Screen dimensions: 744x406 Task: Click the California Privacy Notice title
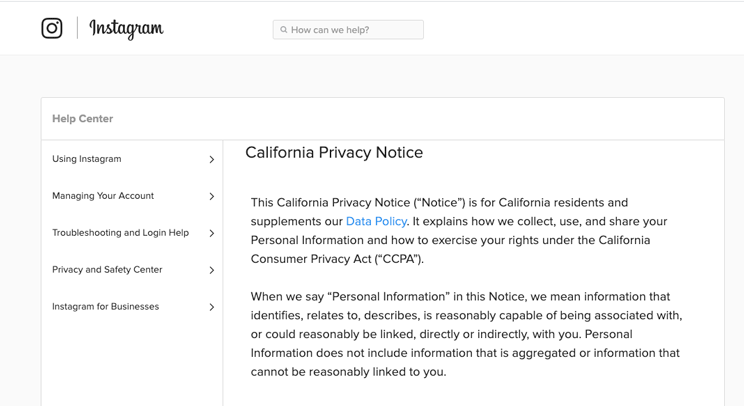coord(334,152)
